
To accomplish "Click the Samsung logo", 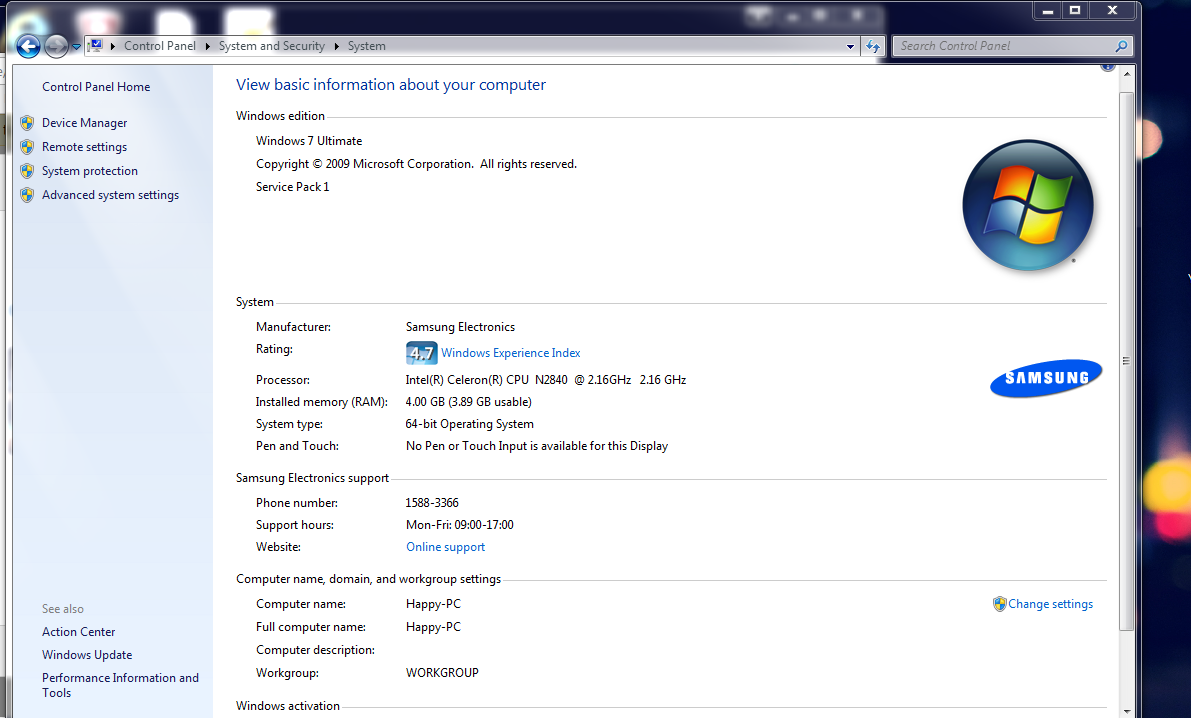I will 1046,378.
